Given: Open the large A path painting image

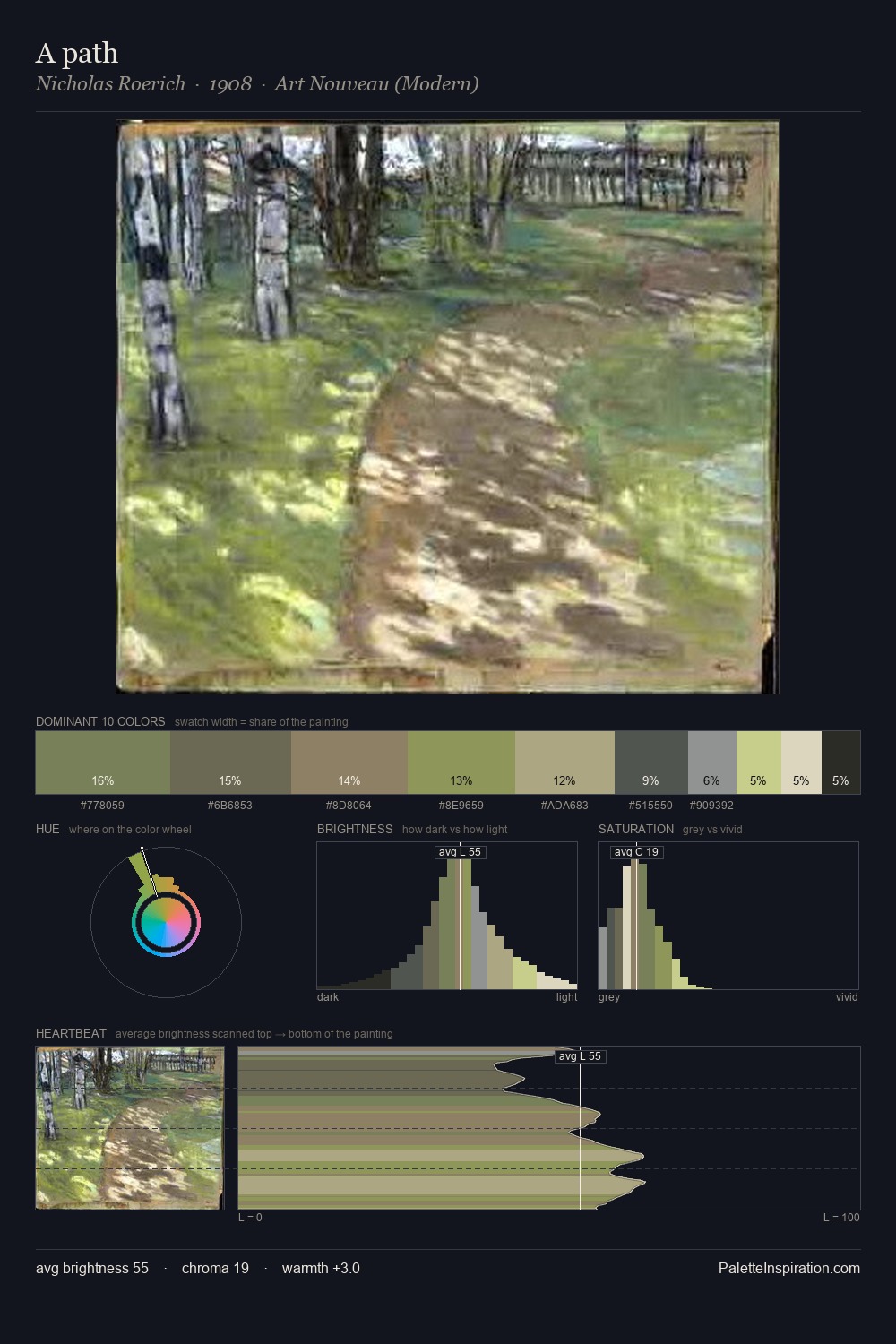Looking at the screenshot, I should 447,407.
